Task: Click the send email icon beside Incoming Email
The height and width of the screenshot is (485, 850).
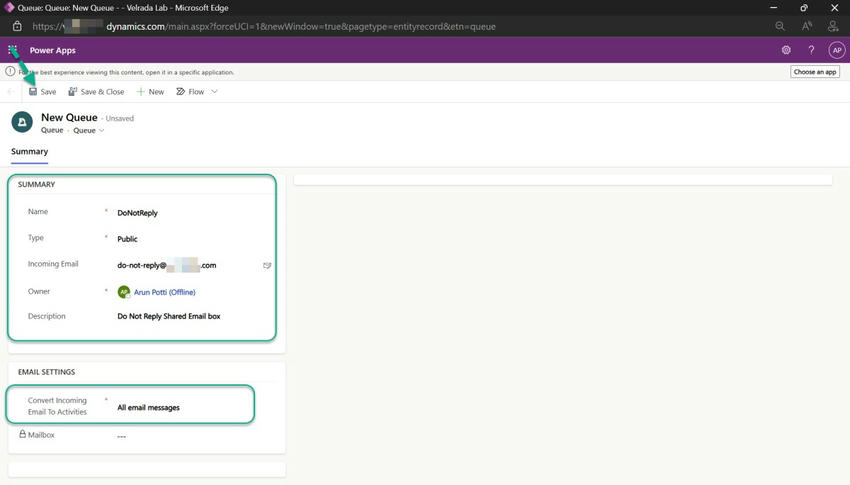Action: pos(267,265)
